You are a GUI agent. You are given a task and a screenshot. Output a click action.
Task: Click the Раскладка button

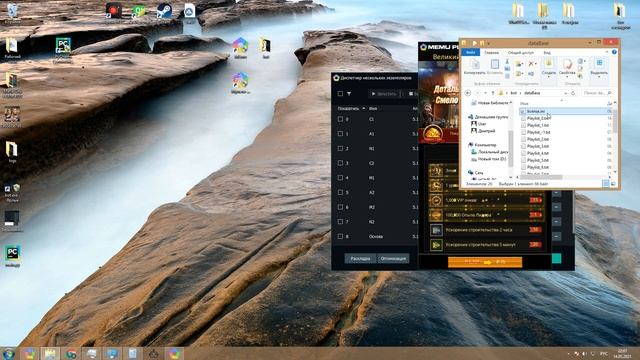pos(360,258)
